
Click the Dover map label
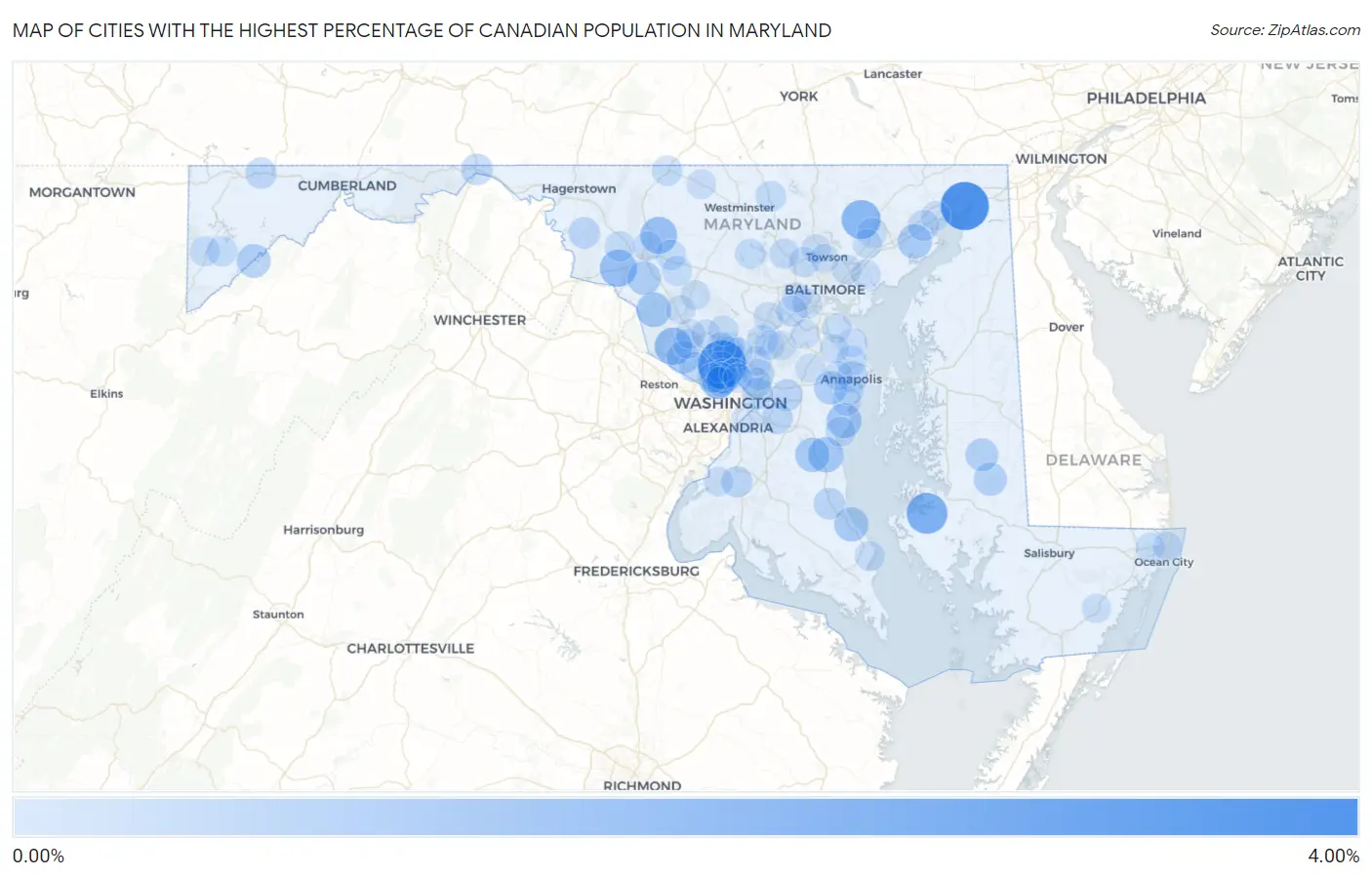(1066, 327)
